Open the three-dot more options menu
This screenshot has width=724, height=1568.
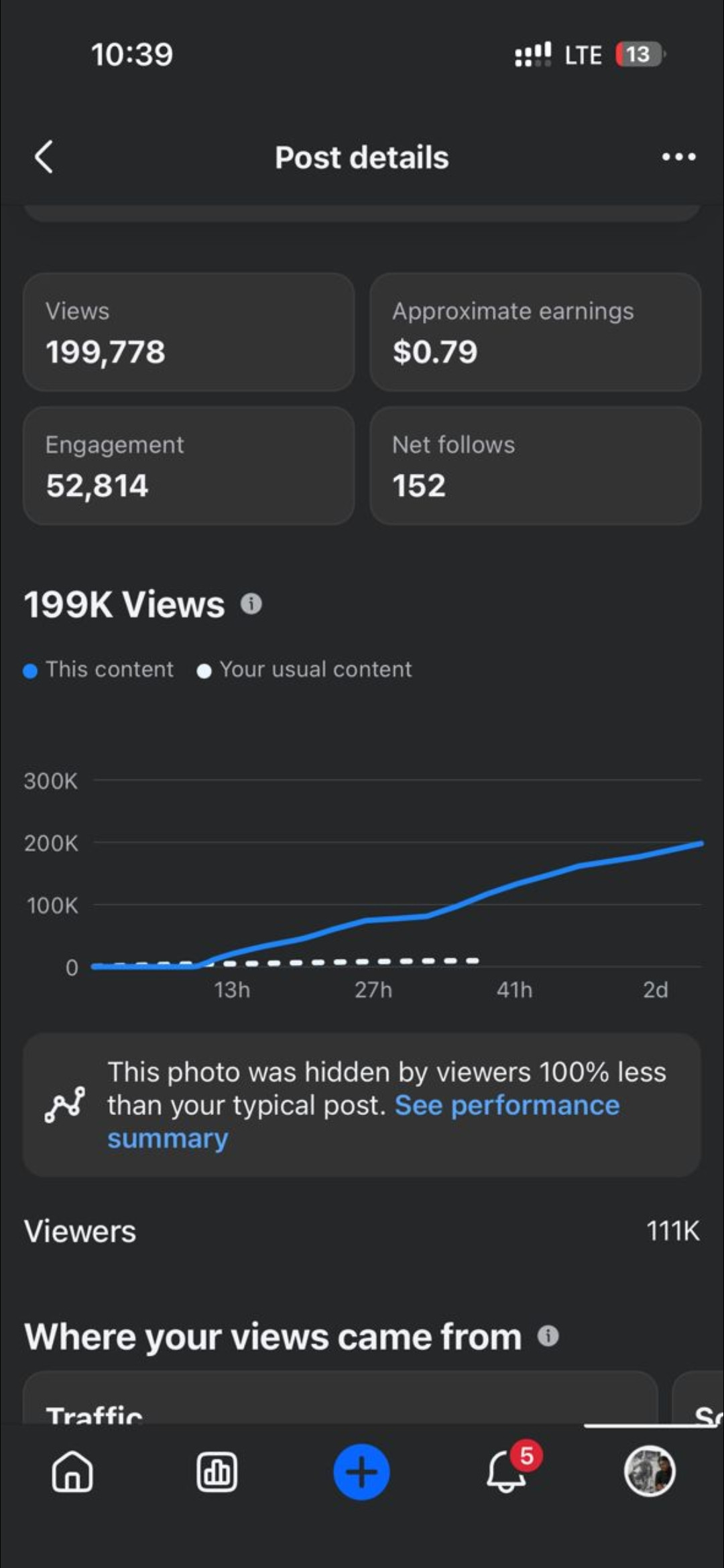point(678,157)
